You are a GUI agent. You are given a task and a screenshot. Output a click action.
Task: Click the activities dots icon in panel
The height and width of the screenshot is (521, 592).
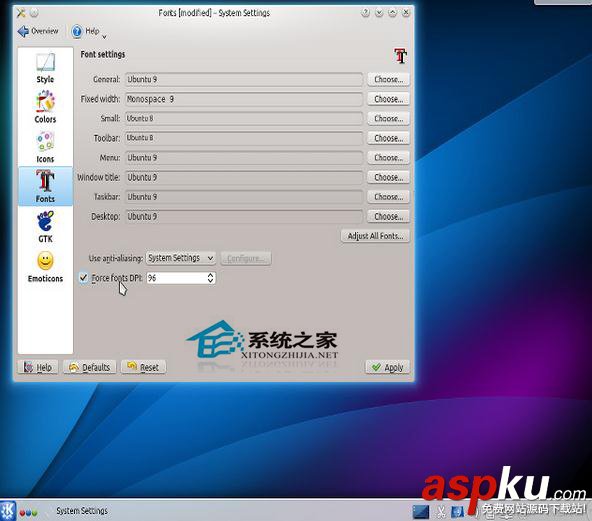pyautogui.click(x=28, y=513)
